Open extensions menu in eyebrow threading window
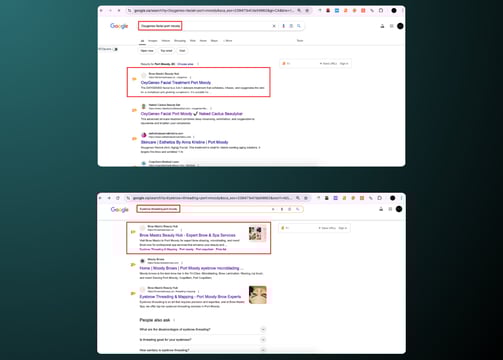The width and height of the screenshot is (503, 360). (379, 198)
